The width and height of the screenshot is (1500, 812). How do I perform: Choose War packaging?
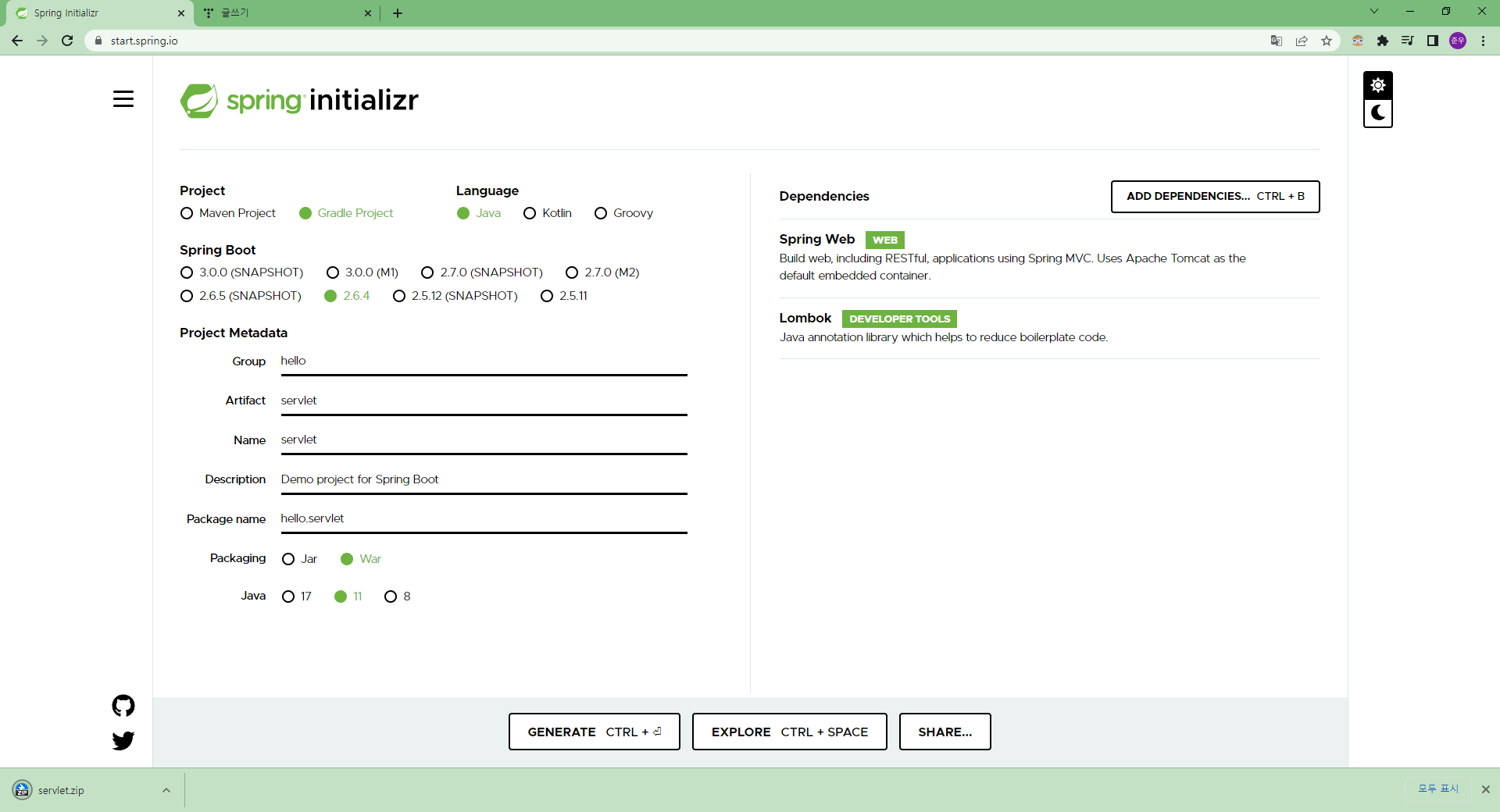361,559
